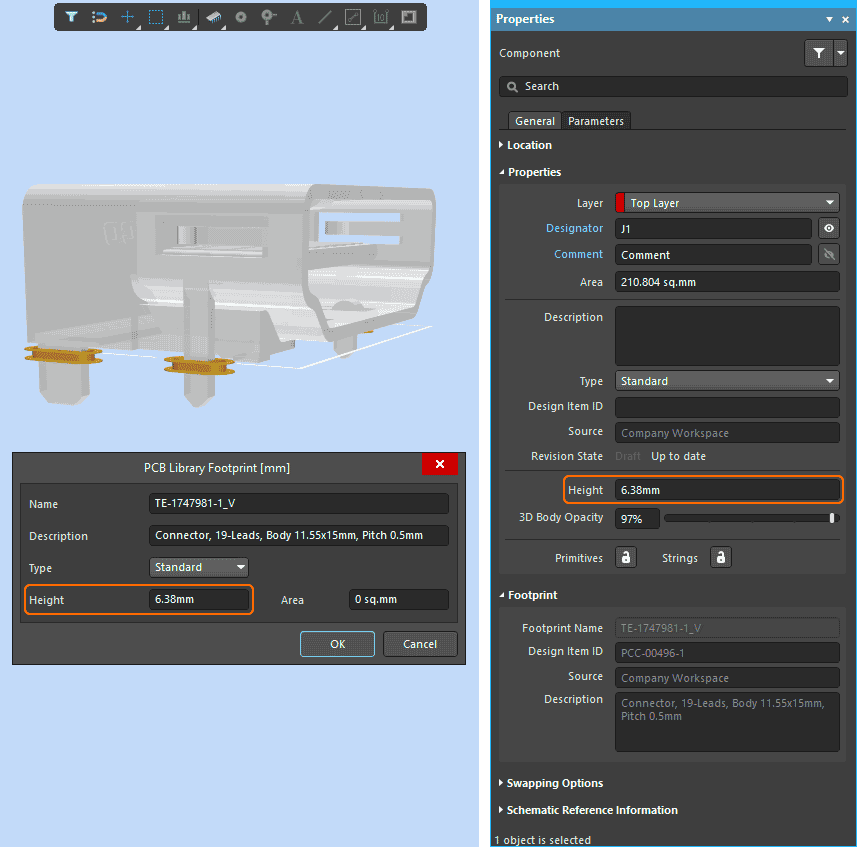
Task: Switch to the General tab
Action: (x=535, y=121)
